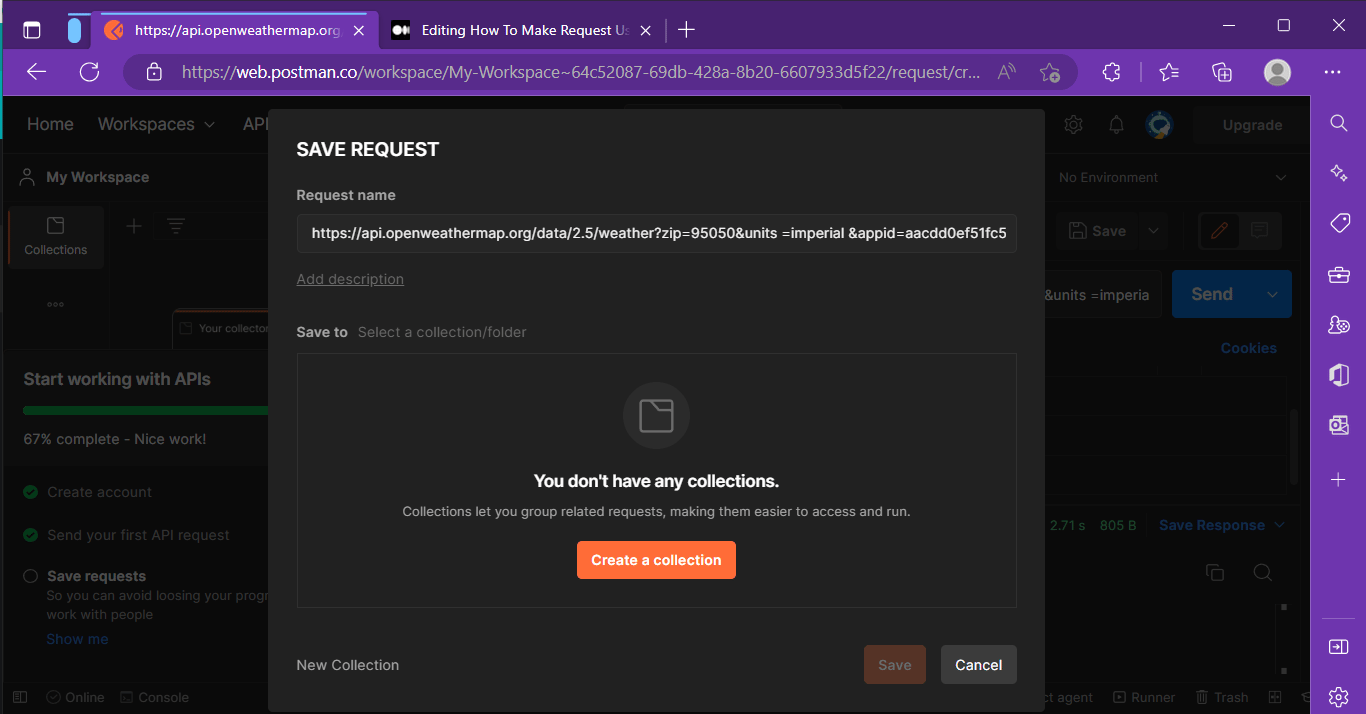Click the Add description link

coord(350,279)
